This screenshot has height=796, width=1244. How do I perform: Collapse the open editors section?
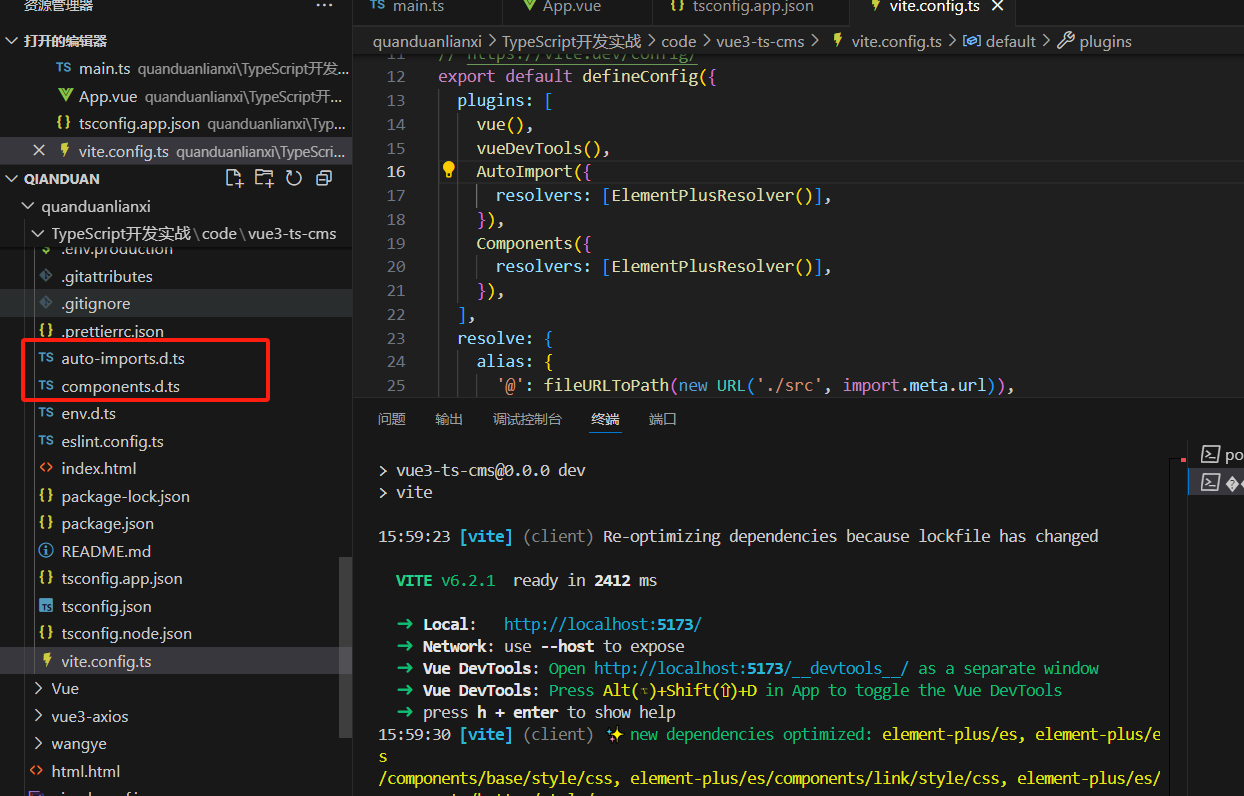[11, 41]
